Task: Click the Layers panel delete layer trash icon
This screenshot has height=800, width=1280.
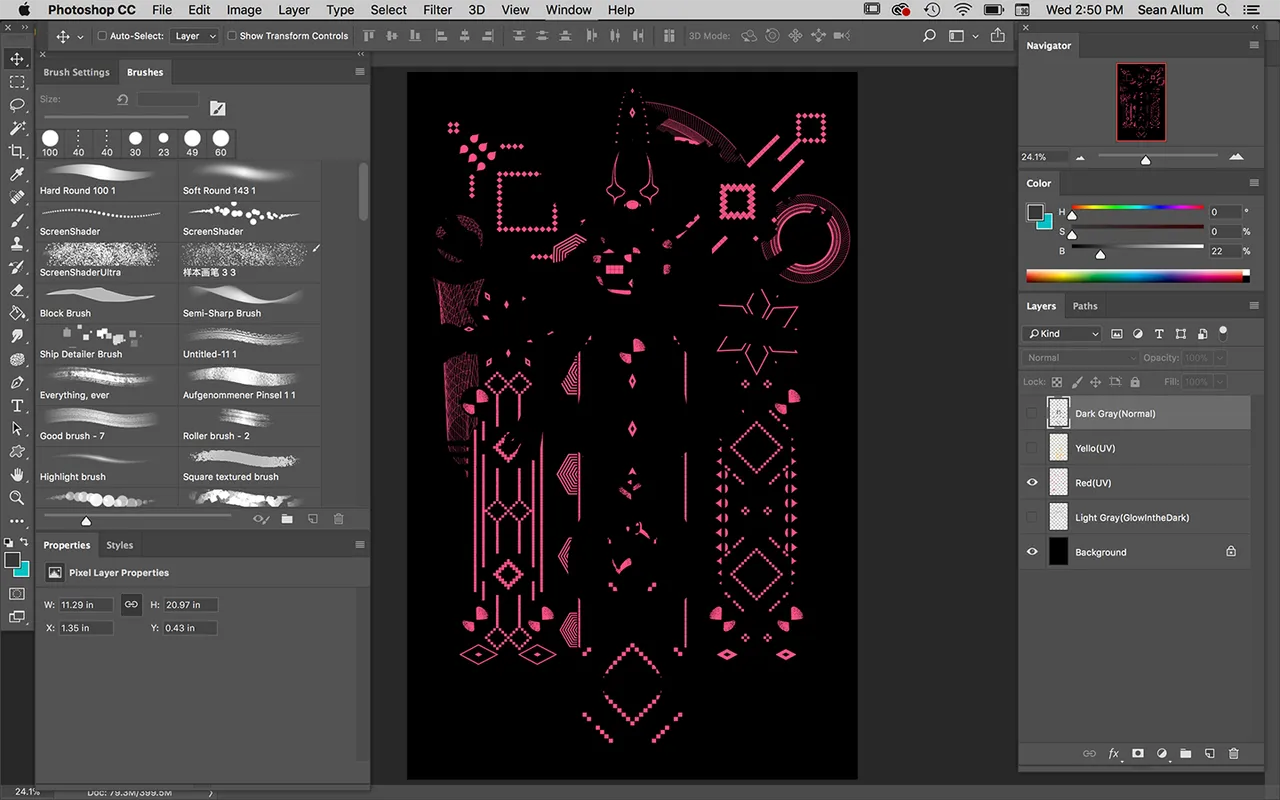Action: [x=1233, y=753]
